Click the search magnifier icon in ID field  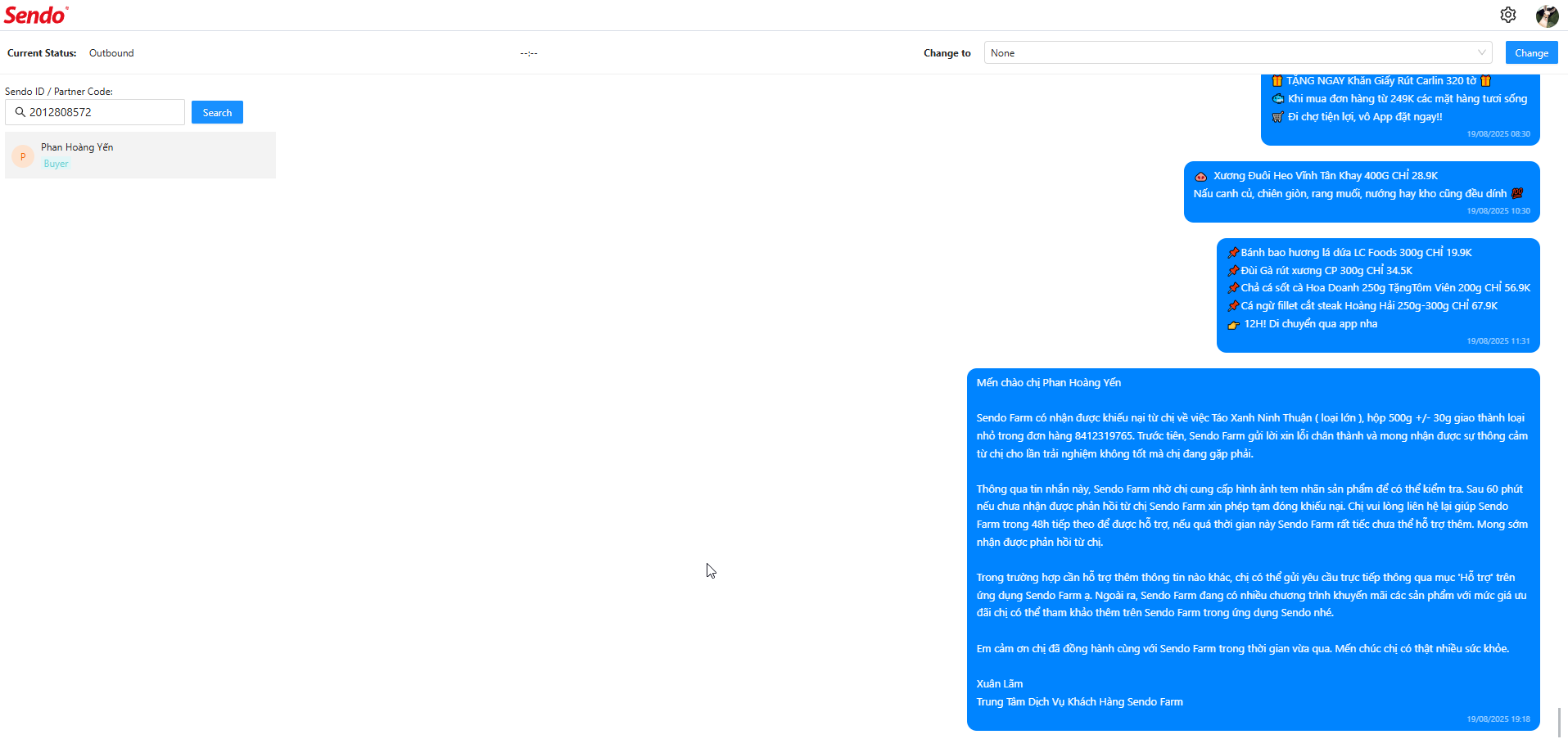tap(20, 112)
